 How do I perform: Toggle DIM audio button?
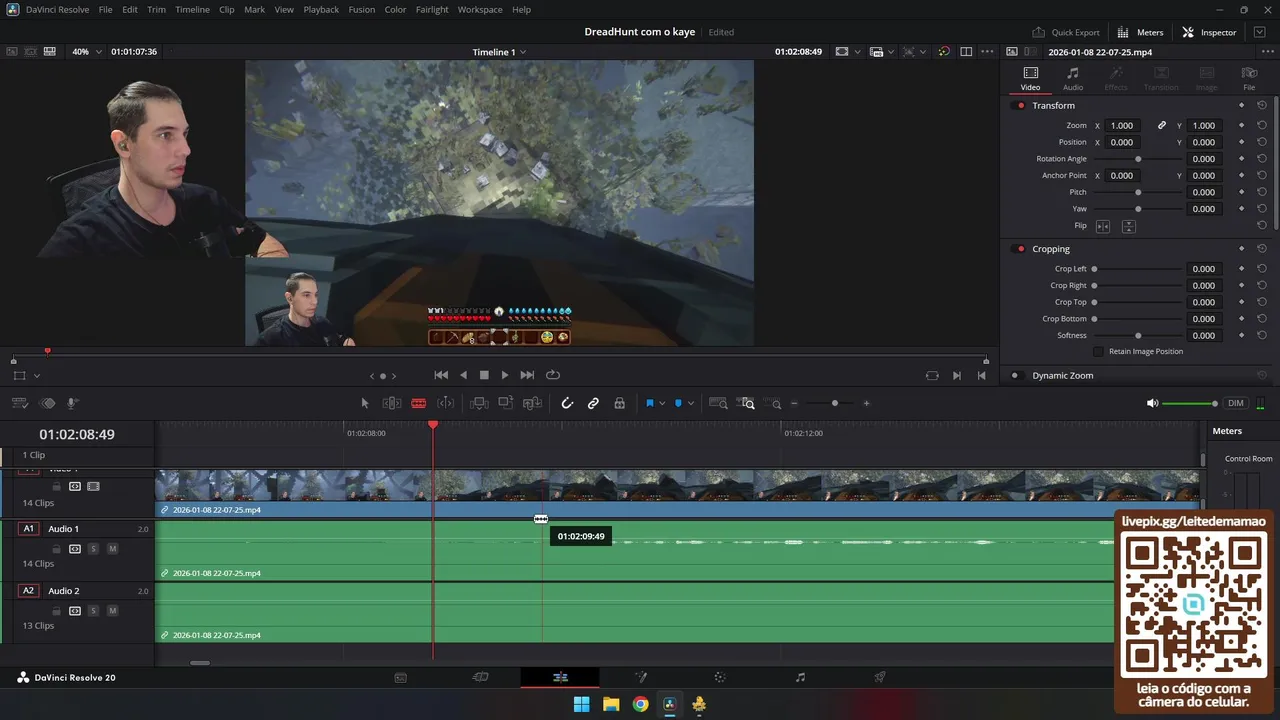(1236, 403)
